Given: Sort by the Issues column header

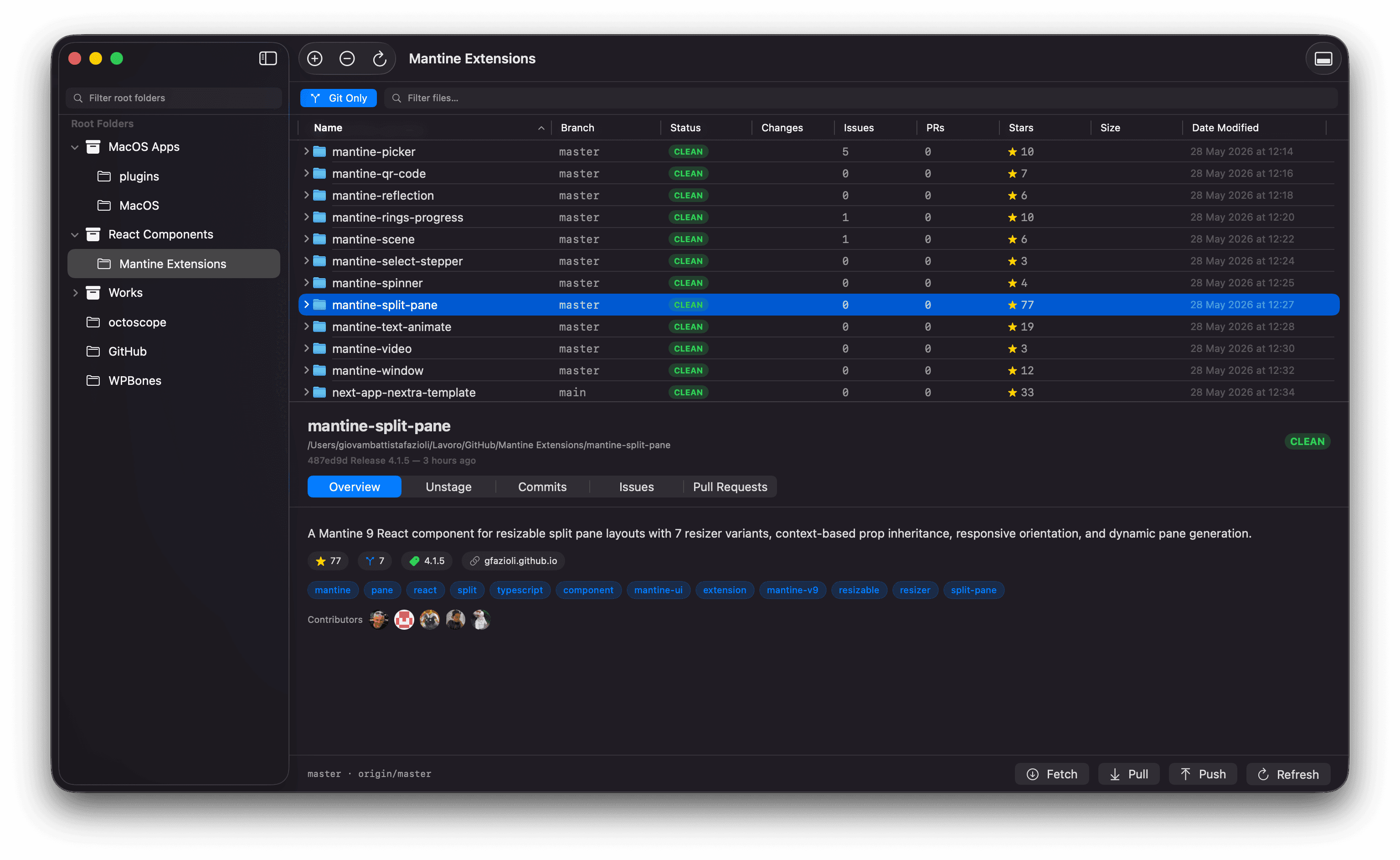Looking at the screenshot, I should click(x=858, y=128).
